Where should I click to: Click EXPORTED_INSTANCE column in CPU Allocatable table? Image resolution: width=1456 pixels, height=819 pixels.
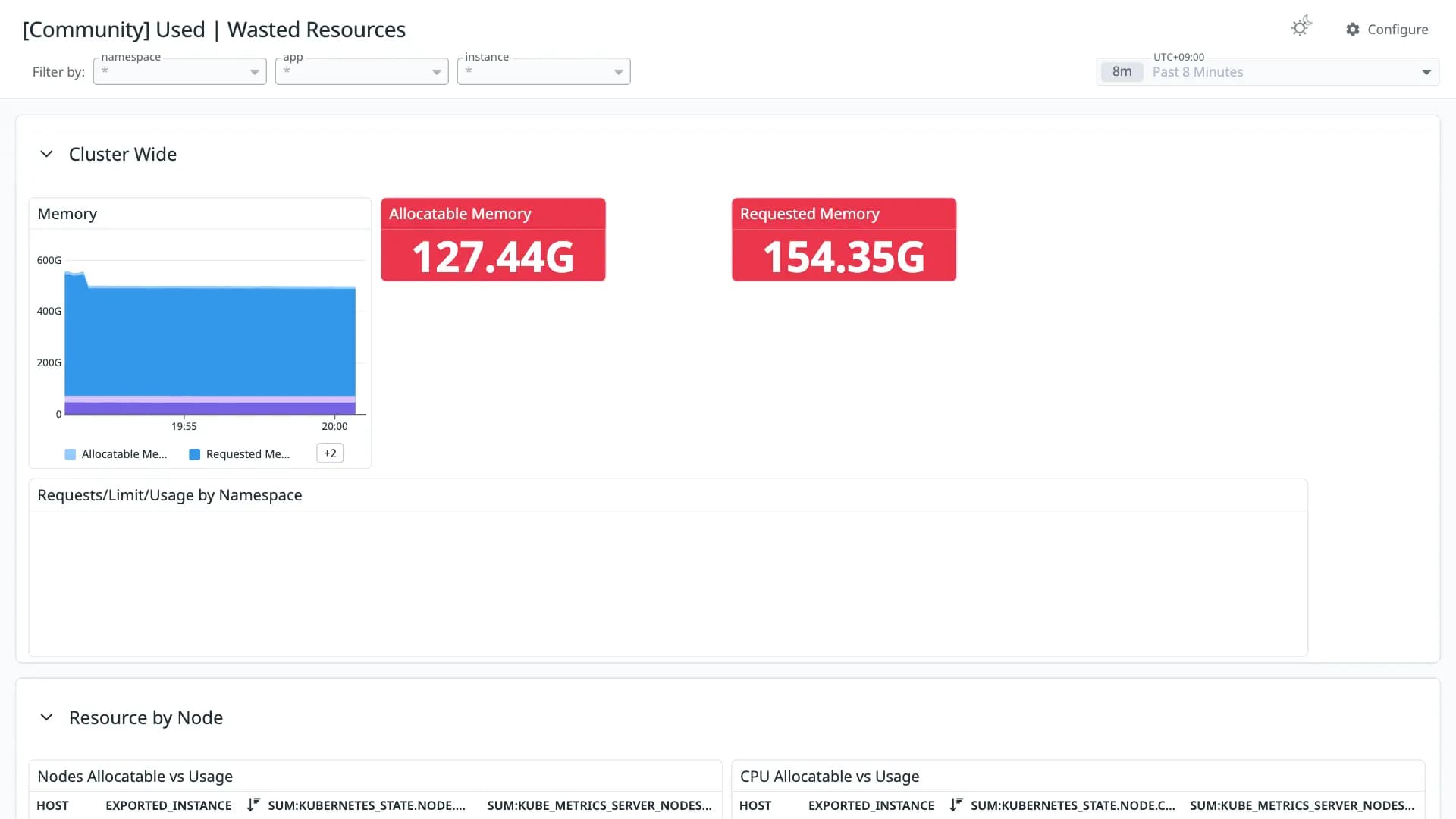[x=871, y=805]
